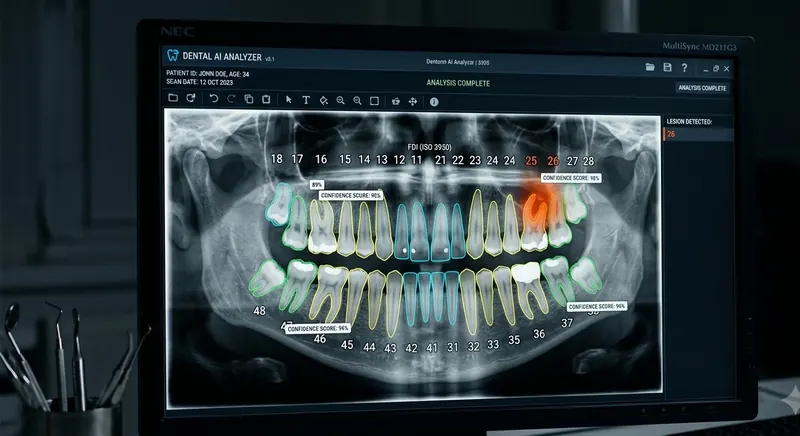This screenshot has width=800, height=436.
Task: Click the open folder icon in the title bar
Action: pos(650,67)
